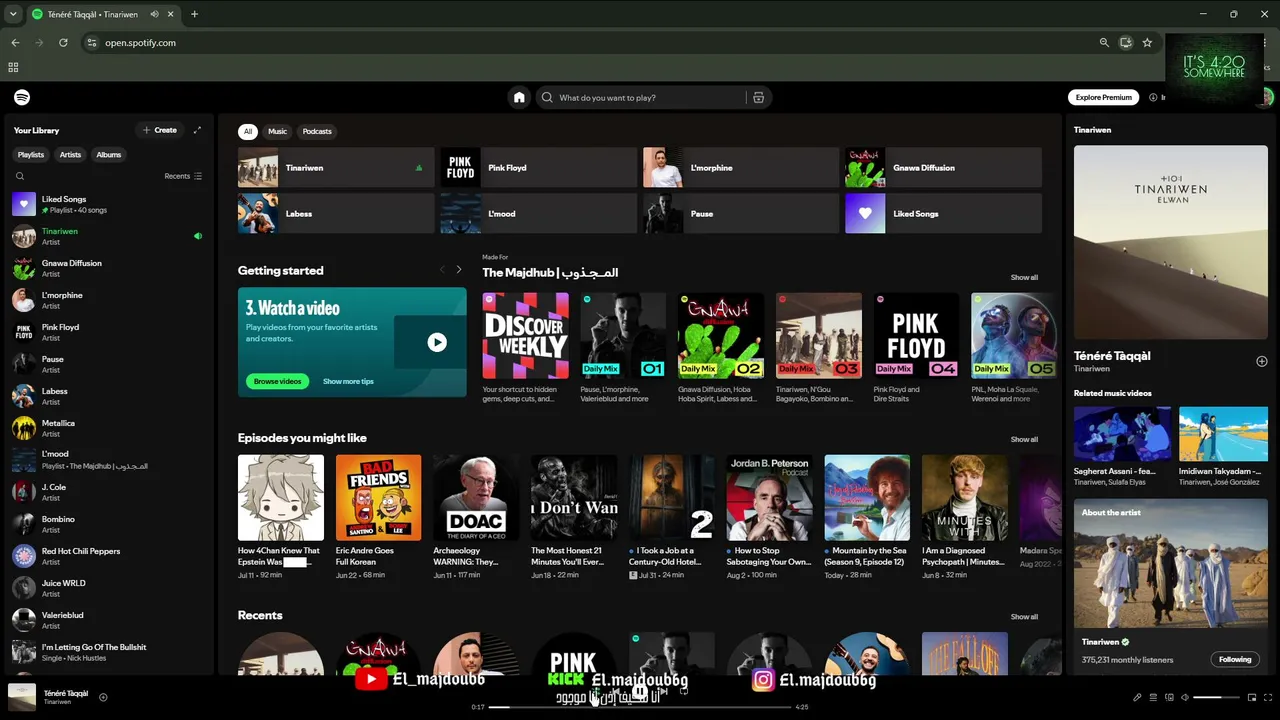
Task: Go to the previous Getting started tip
Action: click(442, 270)
